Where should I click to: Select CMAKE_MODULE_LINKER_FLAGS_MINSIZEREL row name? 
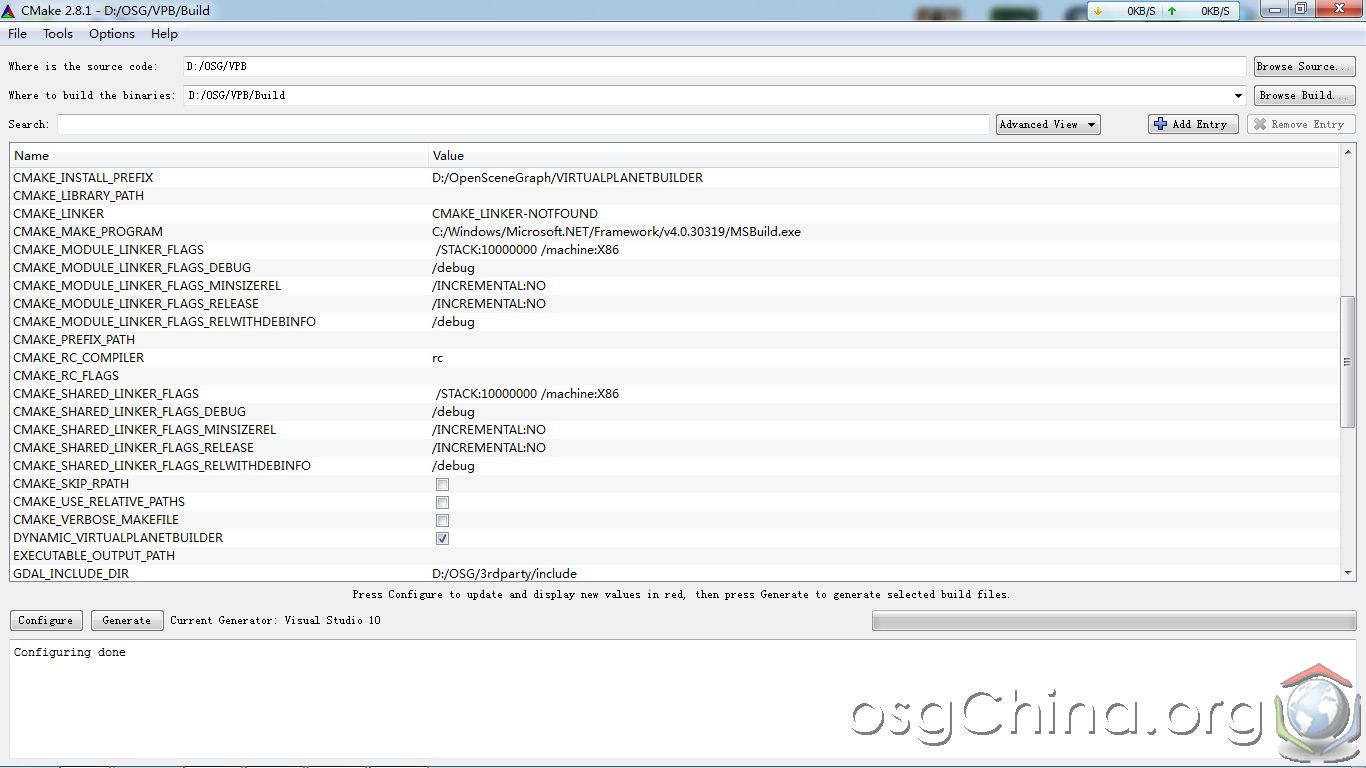tap(147, 286)
